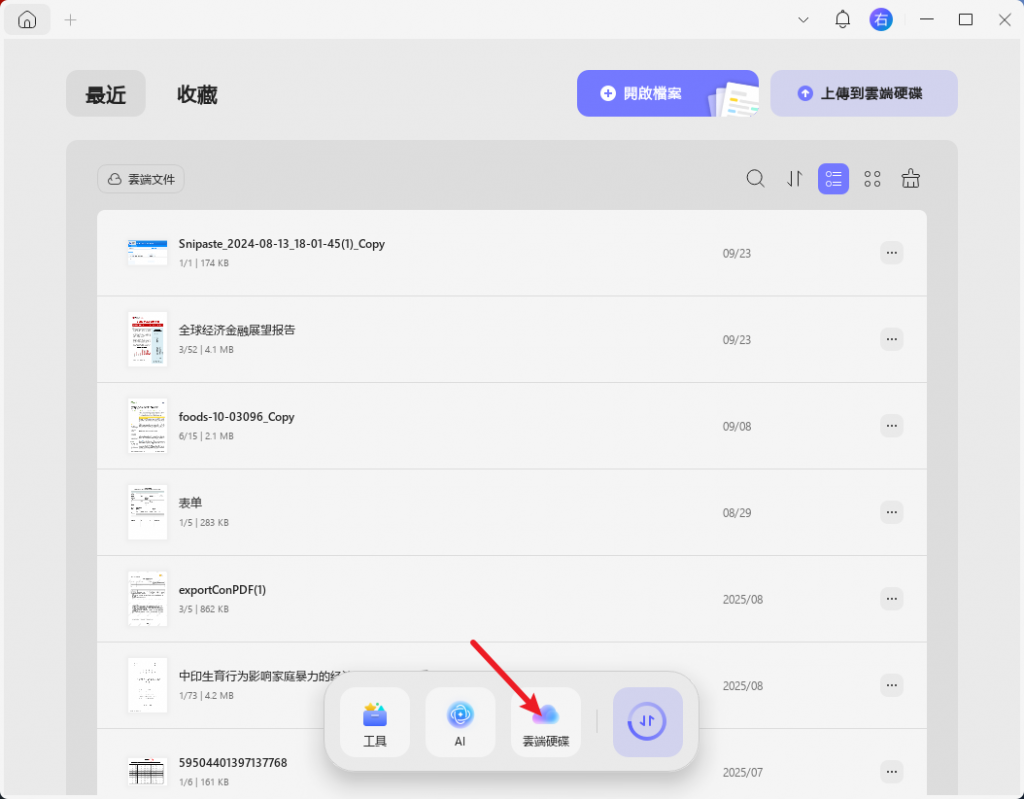Click the 595044013971 37768 file thumbnail
The image size is (1024, 799).
[x=148, y=772]
